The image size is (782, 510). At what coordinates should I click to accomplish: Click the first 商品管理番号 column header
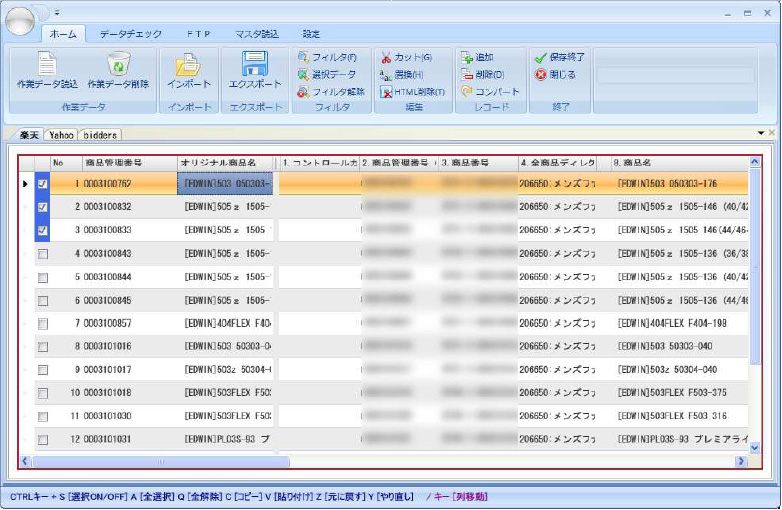coord(130,163)
